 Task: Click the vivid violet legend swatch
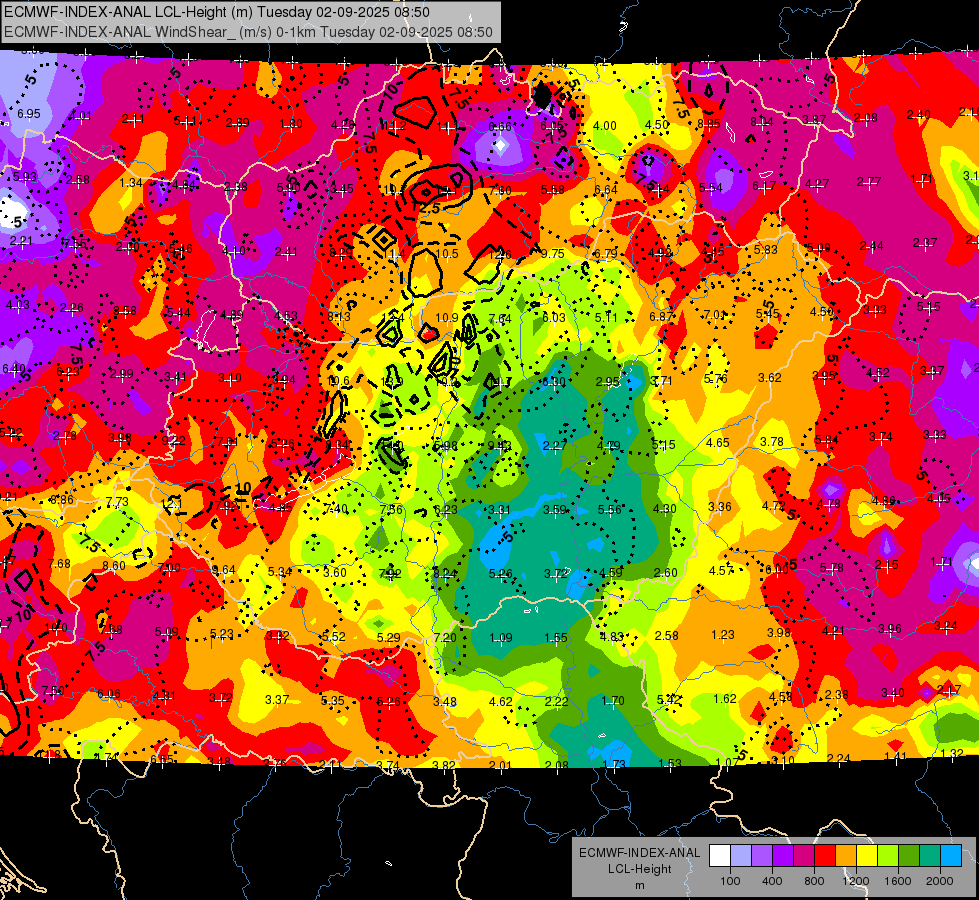[x=783, y=856]
